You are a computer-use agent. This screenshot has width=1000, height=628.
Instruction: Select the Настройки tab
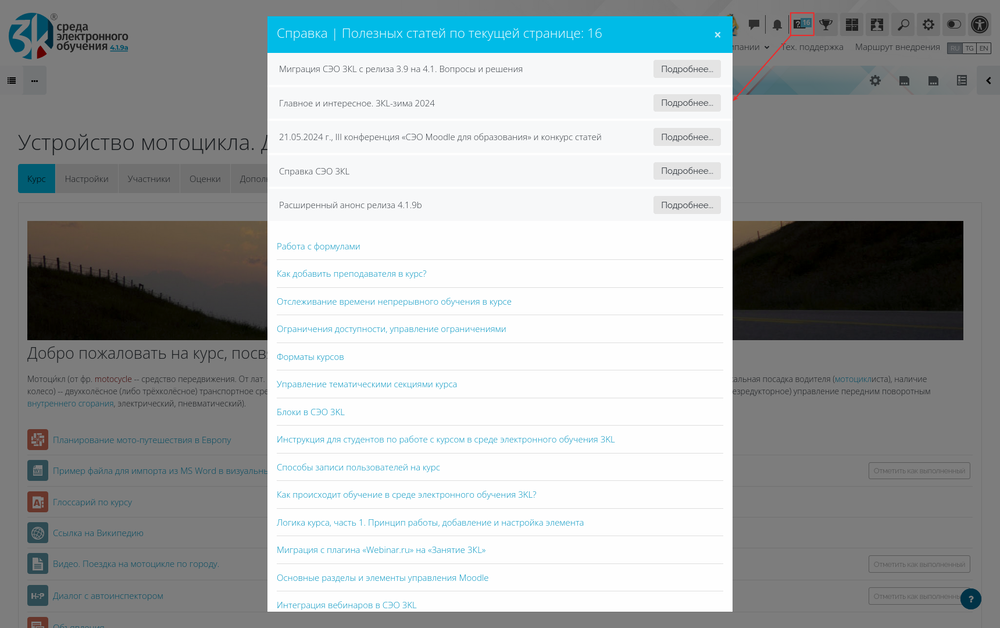[86, 179]
